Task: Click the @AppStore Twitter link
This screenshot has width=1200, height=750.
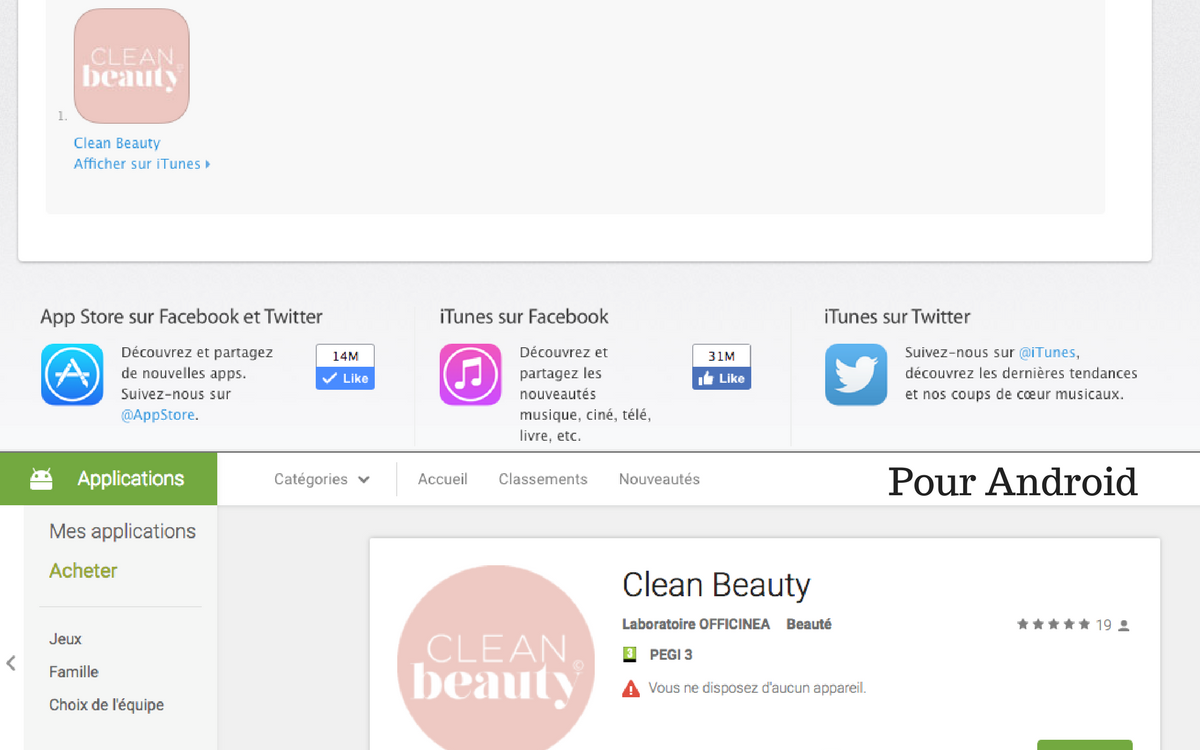Action: pos(158,414)
